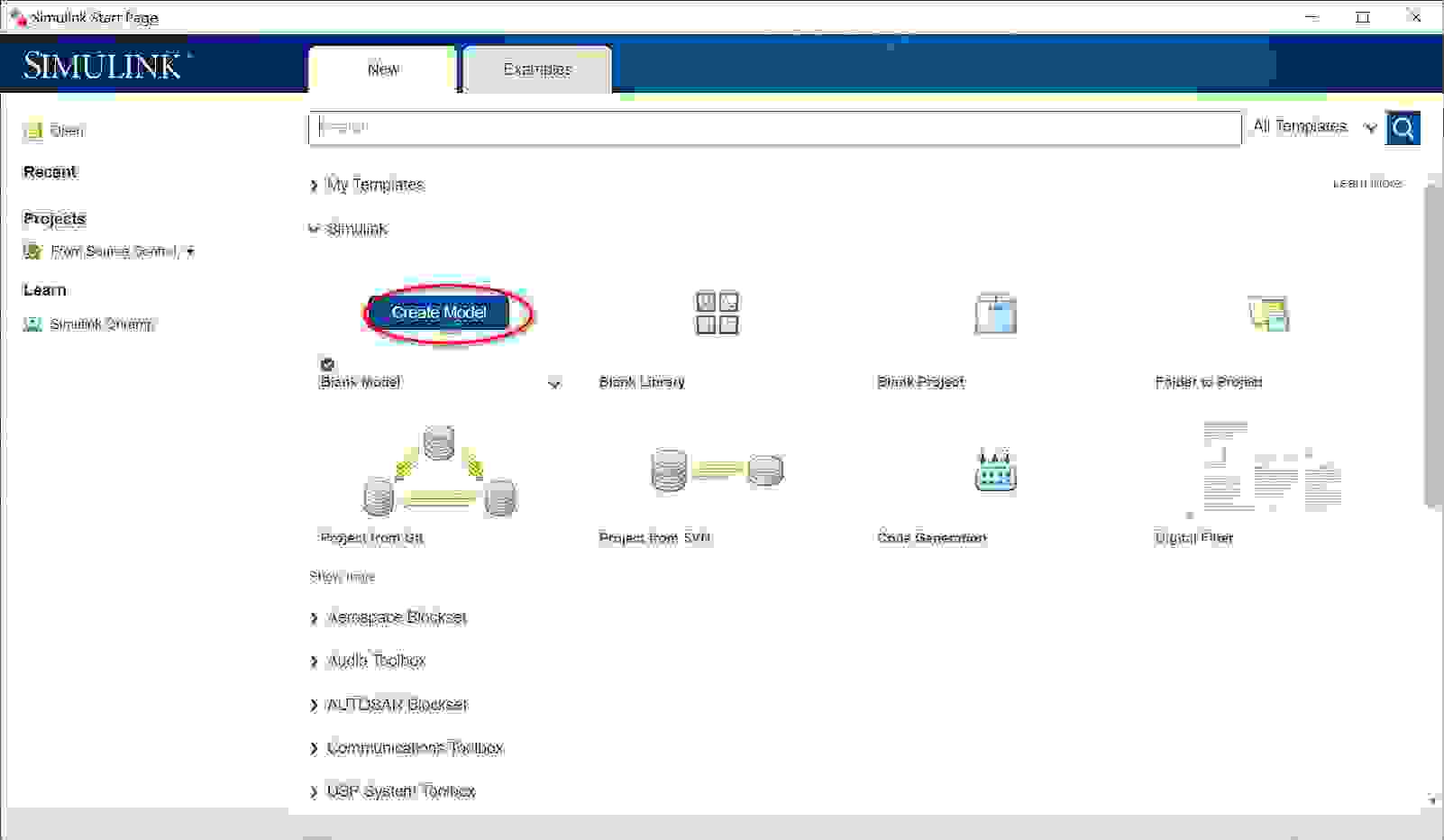This screenshot has width=1444, height=840.
Task: Click the Blank Project label
Action: click(x=920, y=382)
